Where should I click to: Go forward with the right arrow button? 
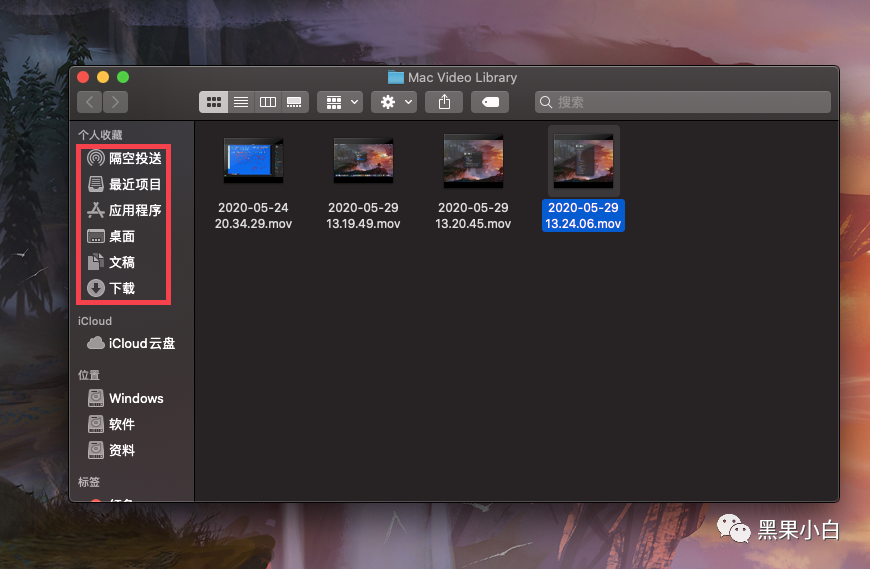click(115, 102)
